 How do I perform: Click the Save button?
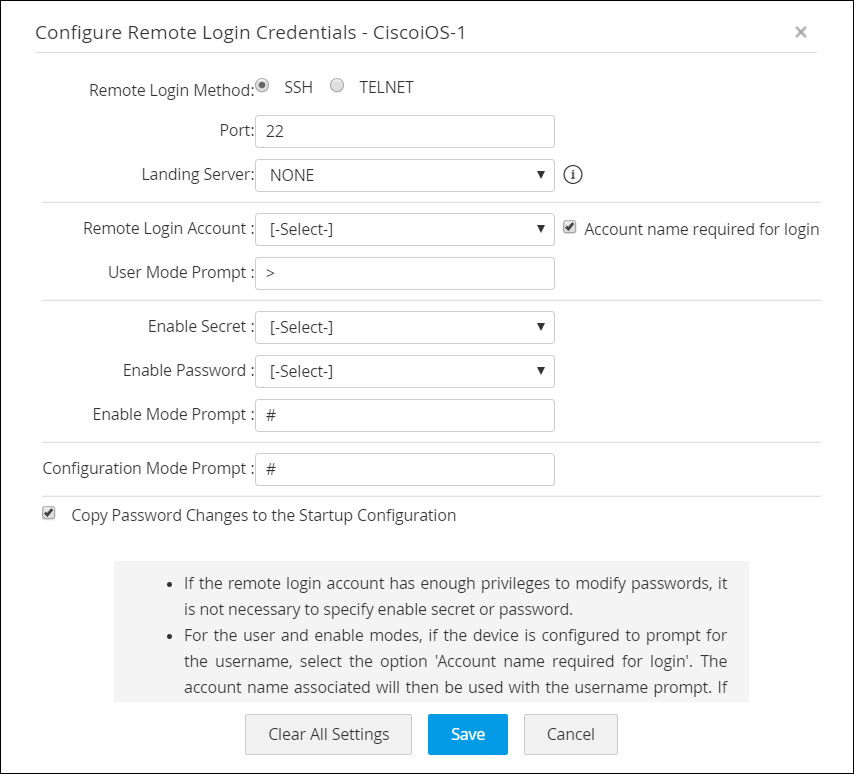coord(467,734)
